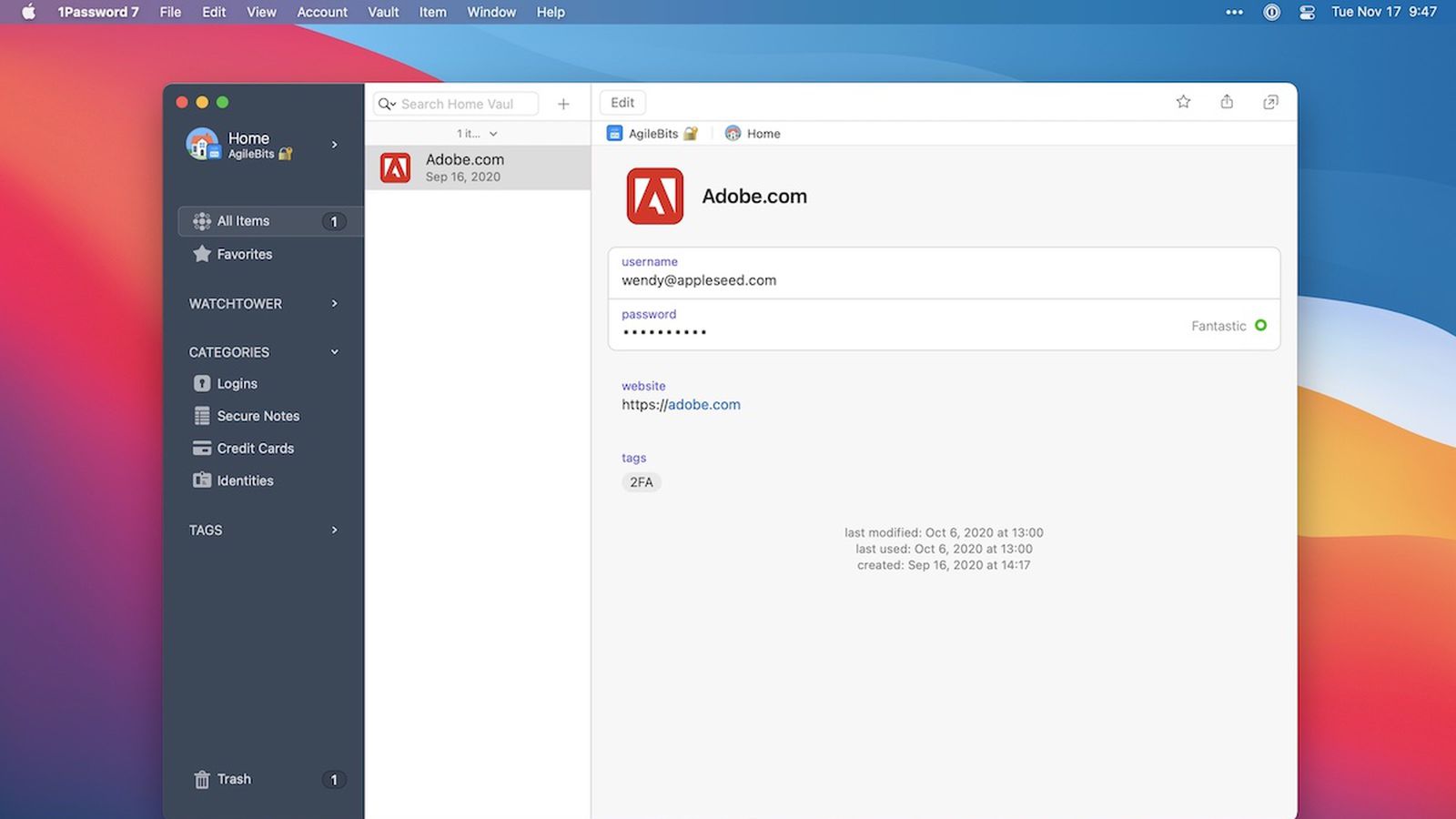The image size is (1456, 819).
Task: Click the Search Home Vault field
Action: pyautogui.click(x=456, y=104)
